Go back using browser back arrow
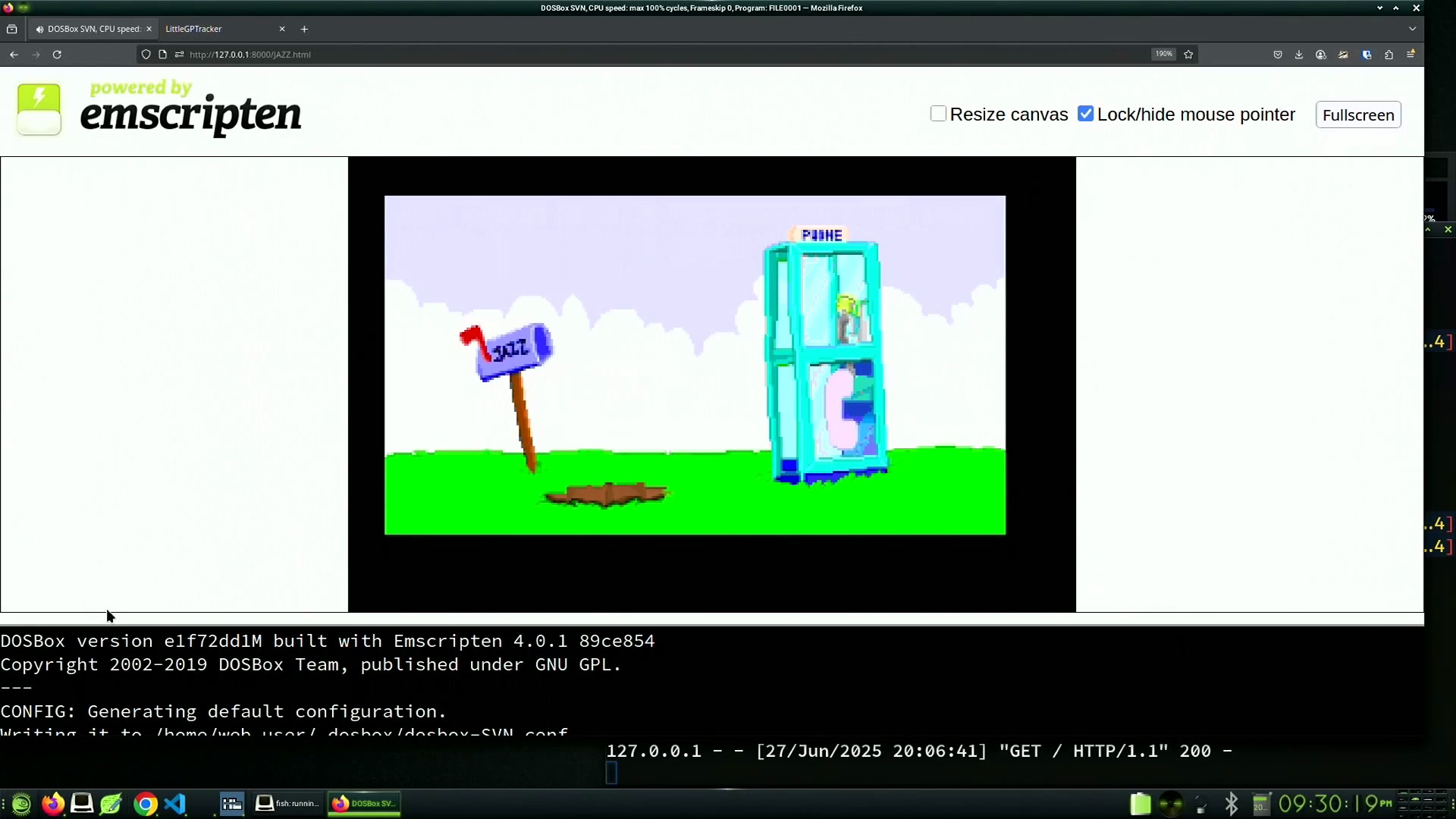This screenshot has height=819, width=1456. pyautogui.click(x=14, y=55)
